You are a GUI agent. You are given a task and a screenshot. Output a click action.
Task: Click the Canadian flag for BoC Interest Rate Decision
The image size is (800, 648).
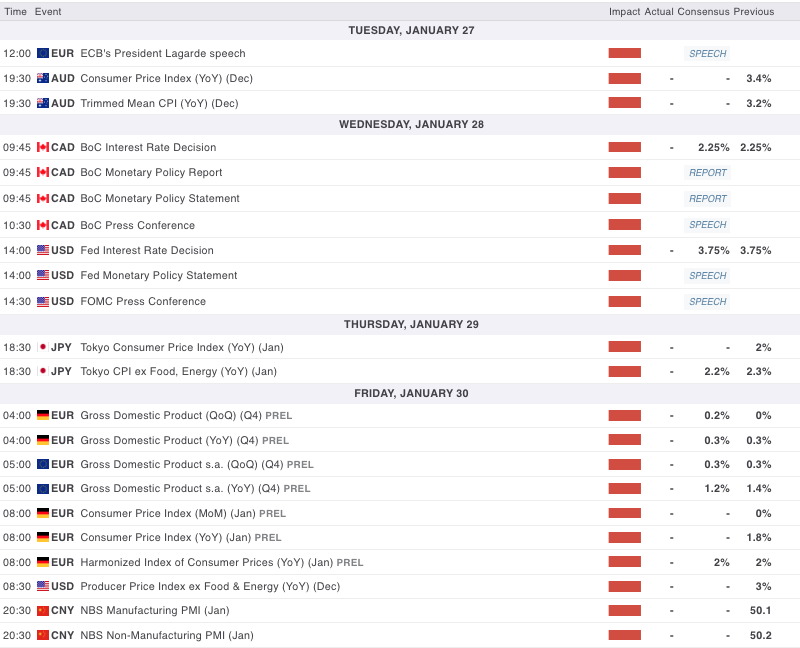pyautogui.click(x=42, y=147)
